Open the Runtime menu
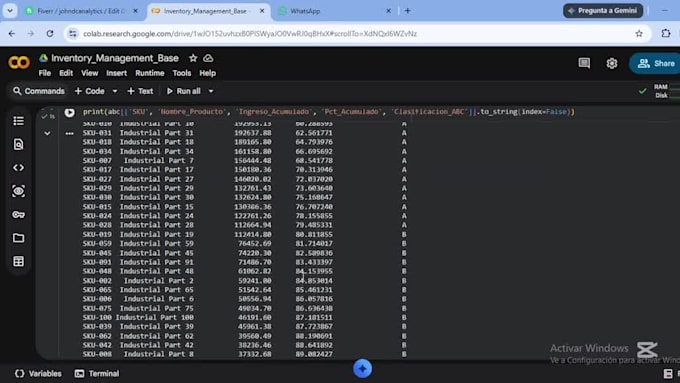This screenshot has height=383, width=680. 150,73
